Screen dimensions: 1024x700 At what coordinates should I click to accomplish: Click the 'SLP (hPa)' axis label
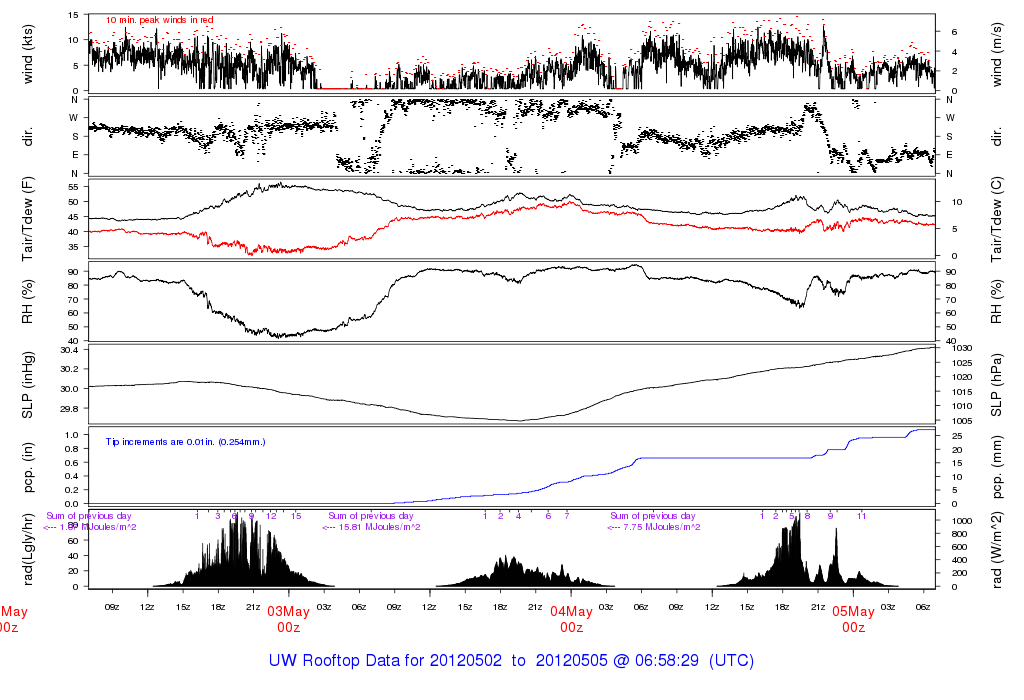(x=997, y=385)
